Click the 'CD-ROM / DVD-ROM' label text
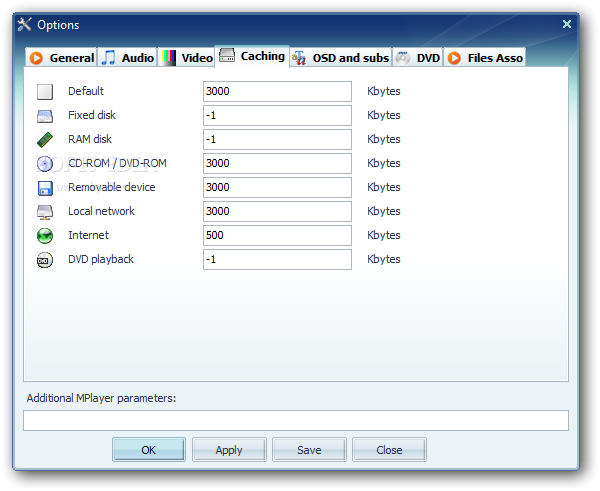The width and height of the screenshot is (600, 491). pos(117,163)
